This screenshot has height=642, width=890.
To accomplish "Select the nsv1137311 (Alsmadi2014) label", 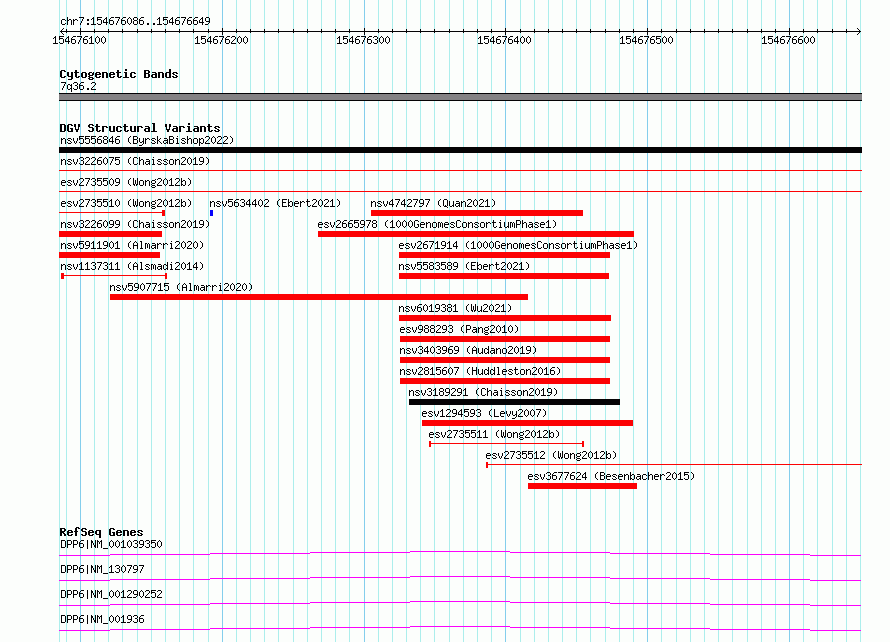I will pyautogui.click(x=132, y=266).
